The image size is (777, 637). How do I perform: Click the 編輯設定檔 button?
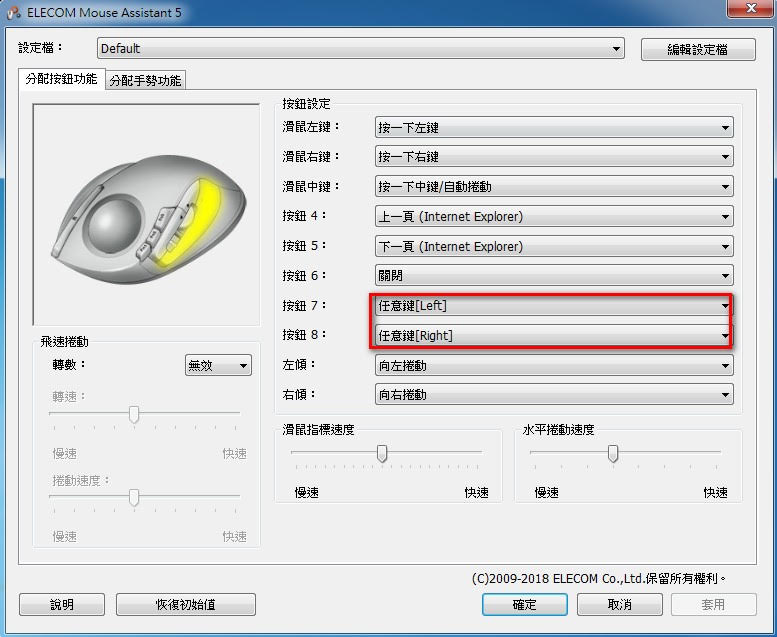pos(698,49)
